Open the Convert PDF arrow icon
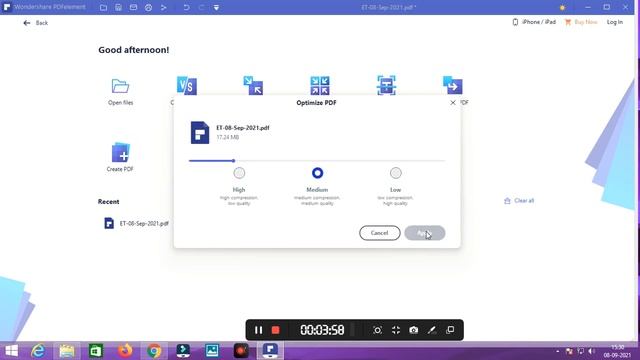The height and width of the screenshot is (360, 640). 453,85
